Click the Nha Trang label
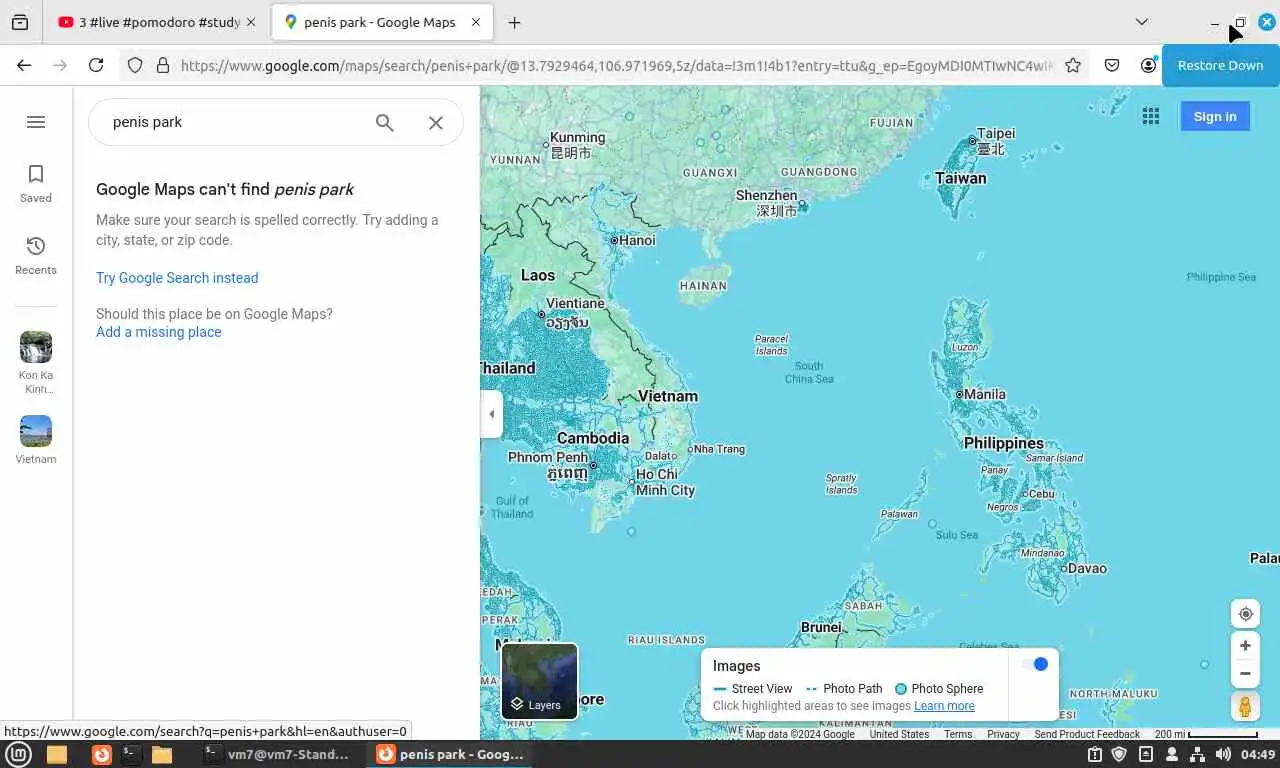 (x=718, y=449)
